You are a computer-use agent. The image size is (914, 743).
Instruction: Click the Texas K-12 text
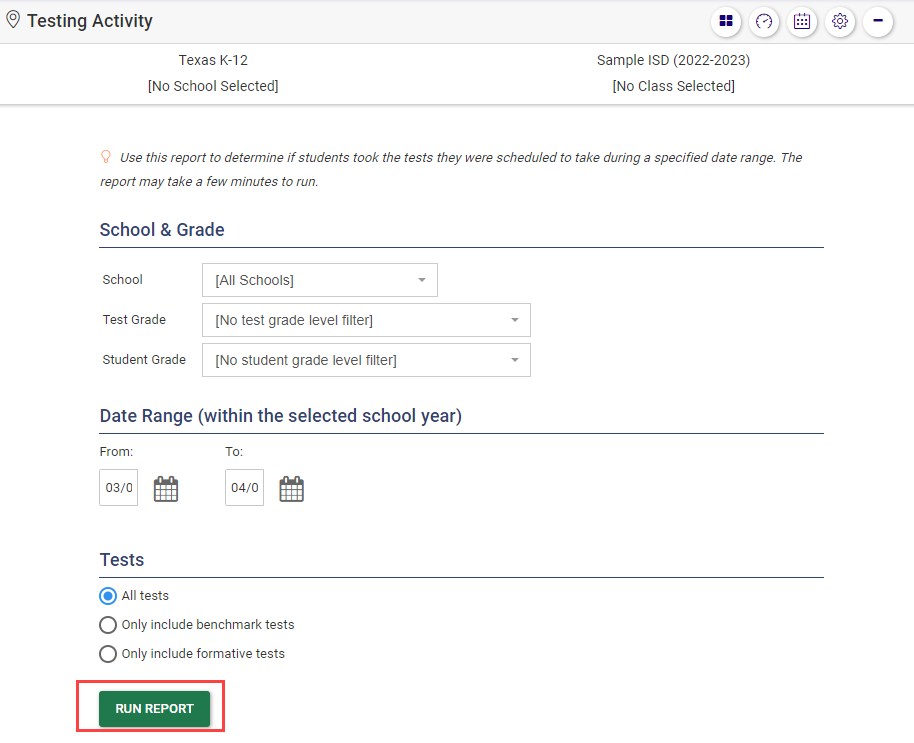click(x=213, y=60)
